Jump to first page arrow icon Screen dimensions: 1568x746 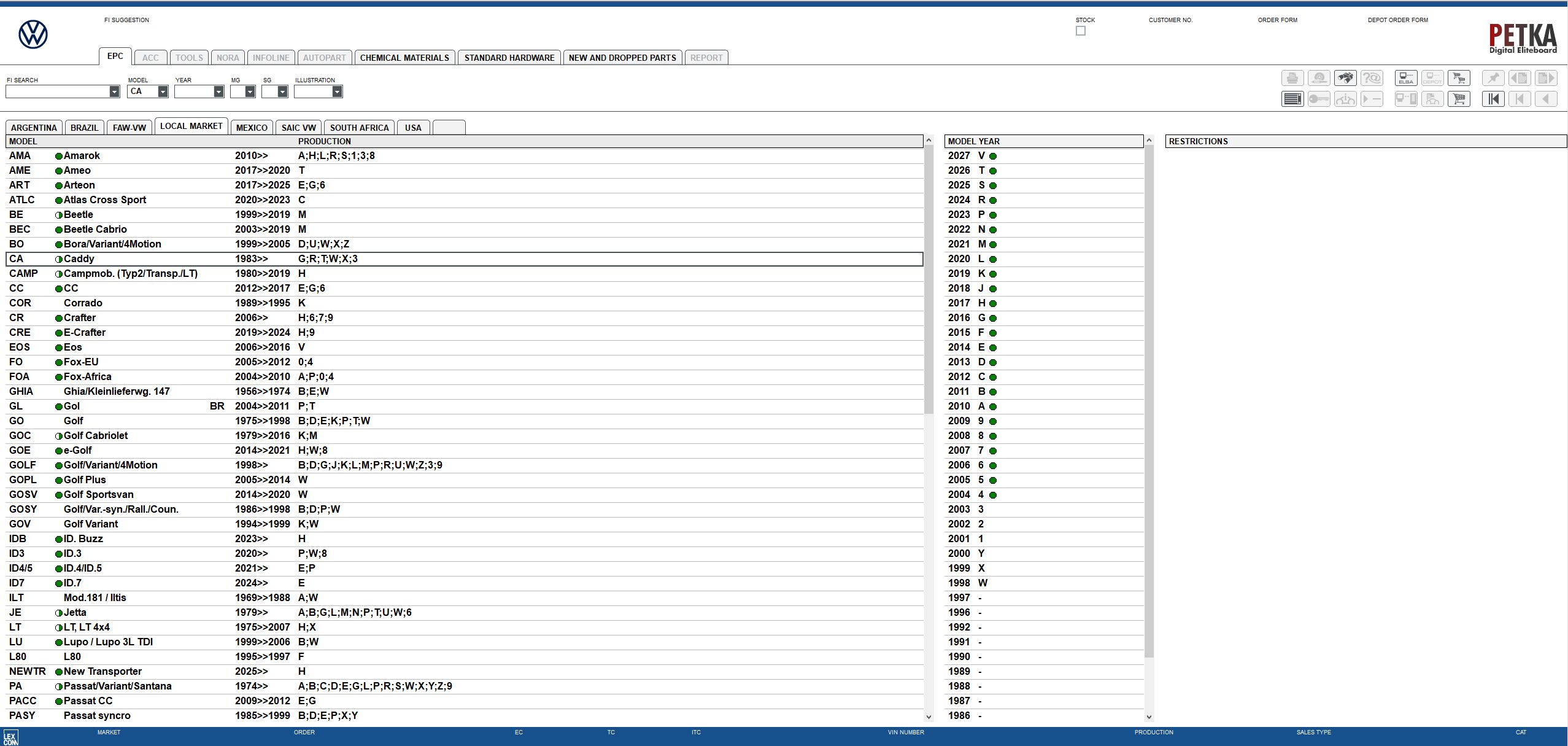(x=1493, y=99)
